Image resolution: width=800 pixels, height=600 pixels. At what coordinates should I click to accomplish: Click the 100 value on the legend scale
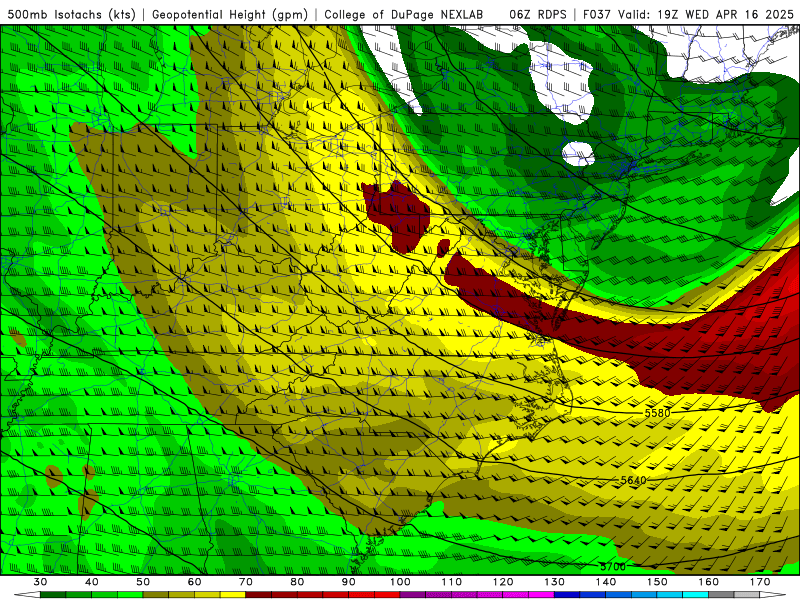point(400,582)
